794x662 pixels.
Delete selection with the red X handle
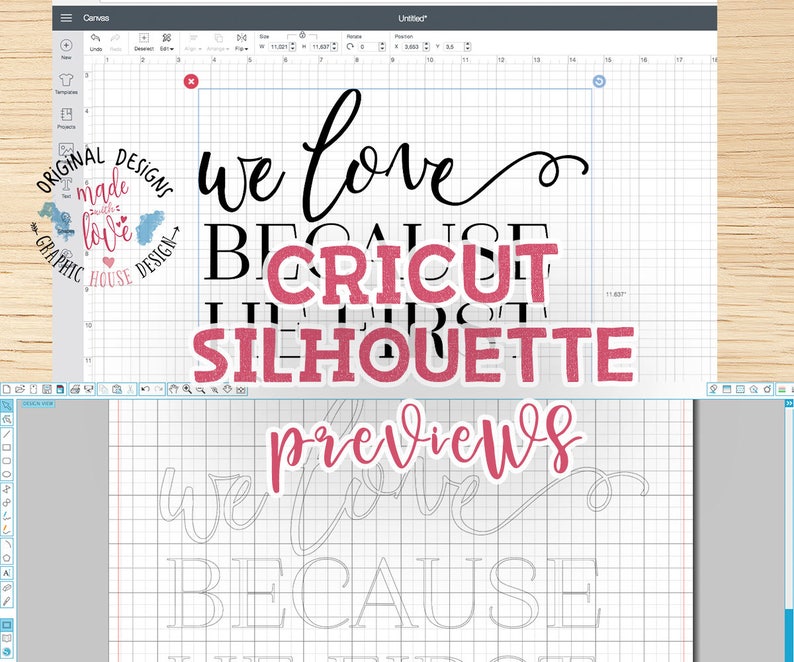pyautogui.click(x=191, y=81)
